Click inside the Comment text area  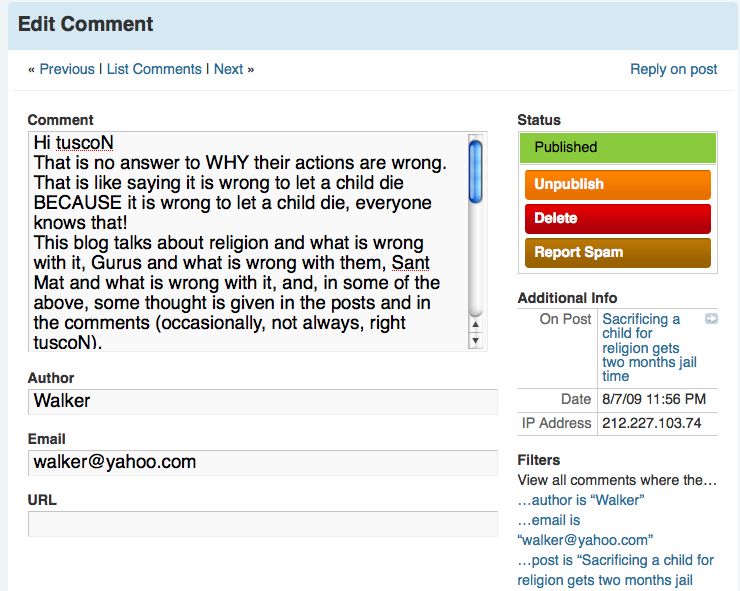[247, 240]
